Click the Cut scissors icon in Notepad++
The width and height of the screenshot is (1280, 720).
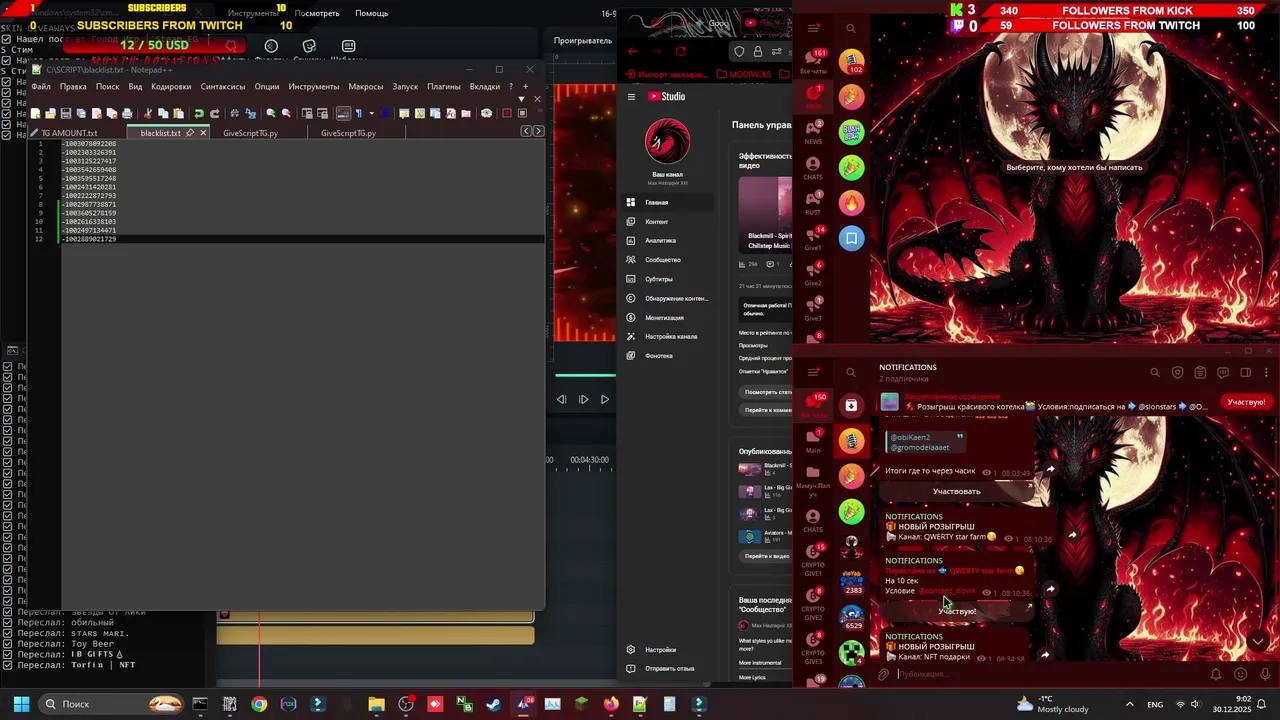point(148,113)
